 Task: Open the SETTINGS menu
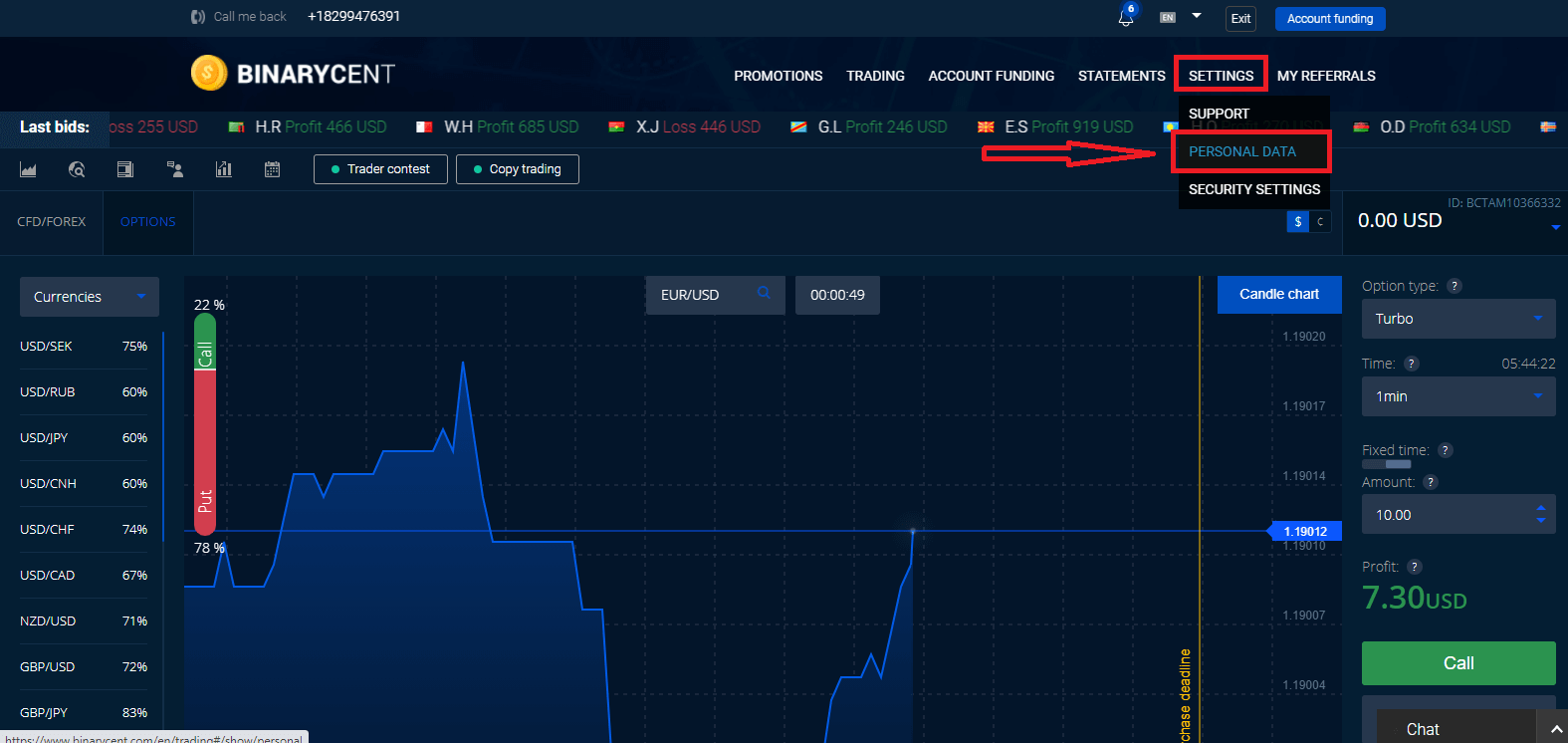pos(1221,76)
